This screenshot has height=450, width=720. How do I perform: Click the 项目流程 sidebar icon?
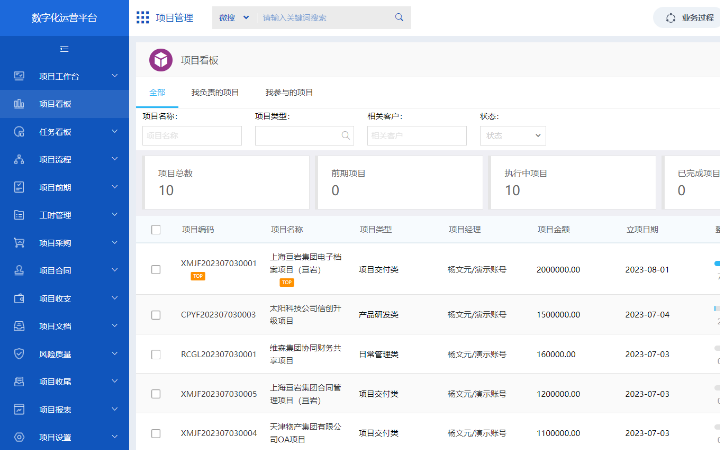(x=19, y=159)
